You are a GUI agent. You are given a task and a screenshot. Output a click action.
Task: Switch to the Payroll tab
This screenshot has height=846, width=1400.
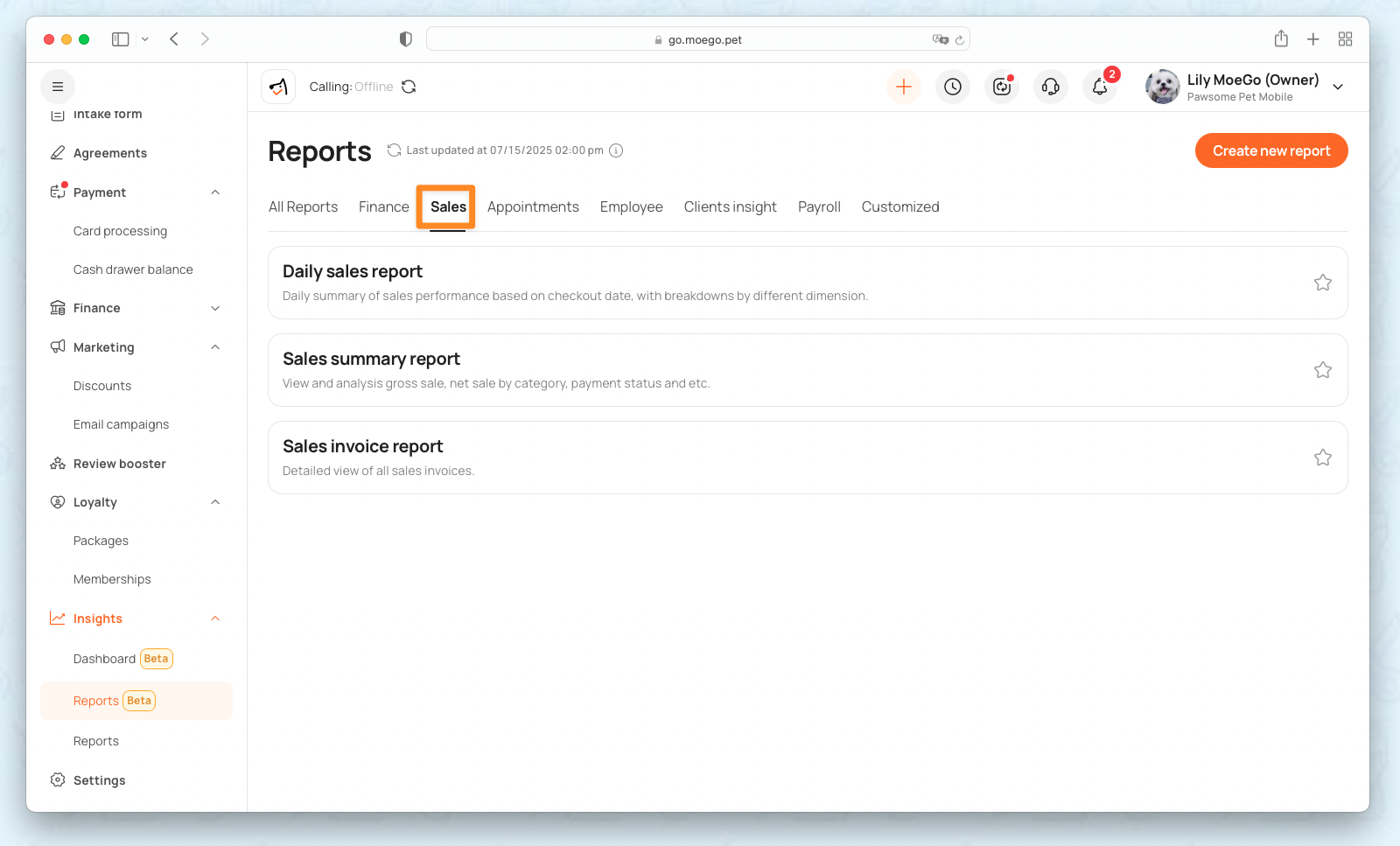coord(819,207)
